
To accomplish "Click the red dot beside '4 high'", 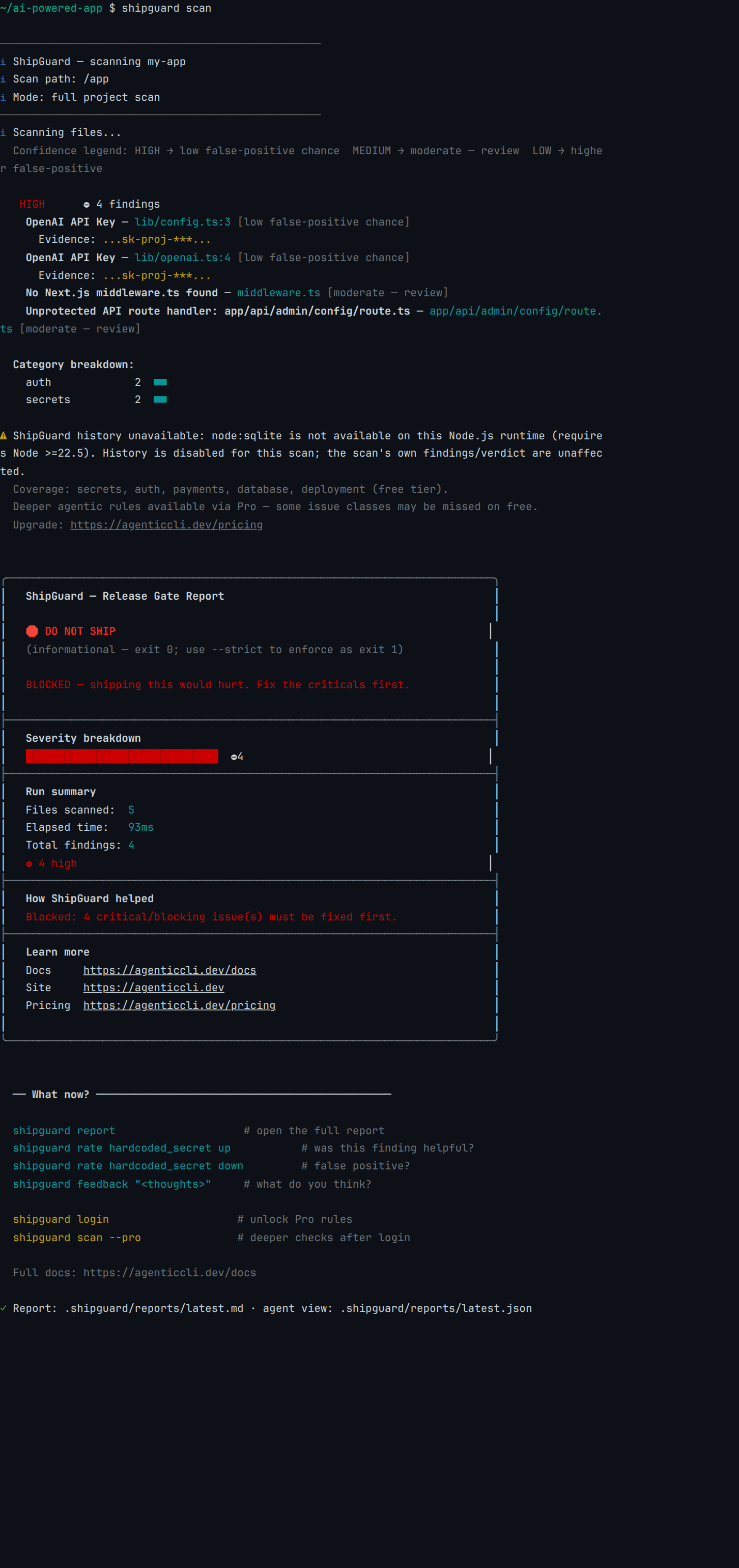I will coord(29,864).
